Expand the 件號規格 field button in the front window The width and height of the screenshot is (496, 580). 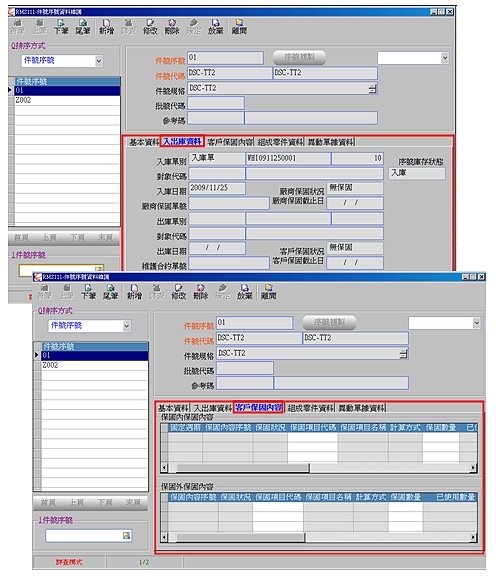[x=403, y=354]
